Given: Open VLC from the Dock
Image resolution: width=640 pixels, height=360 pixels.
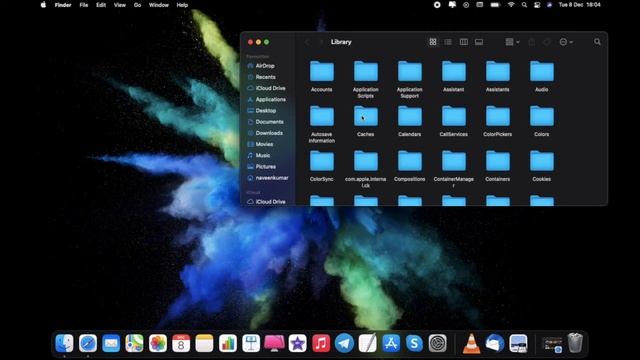Looking at the screenshot, I should 471,343.
